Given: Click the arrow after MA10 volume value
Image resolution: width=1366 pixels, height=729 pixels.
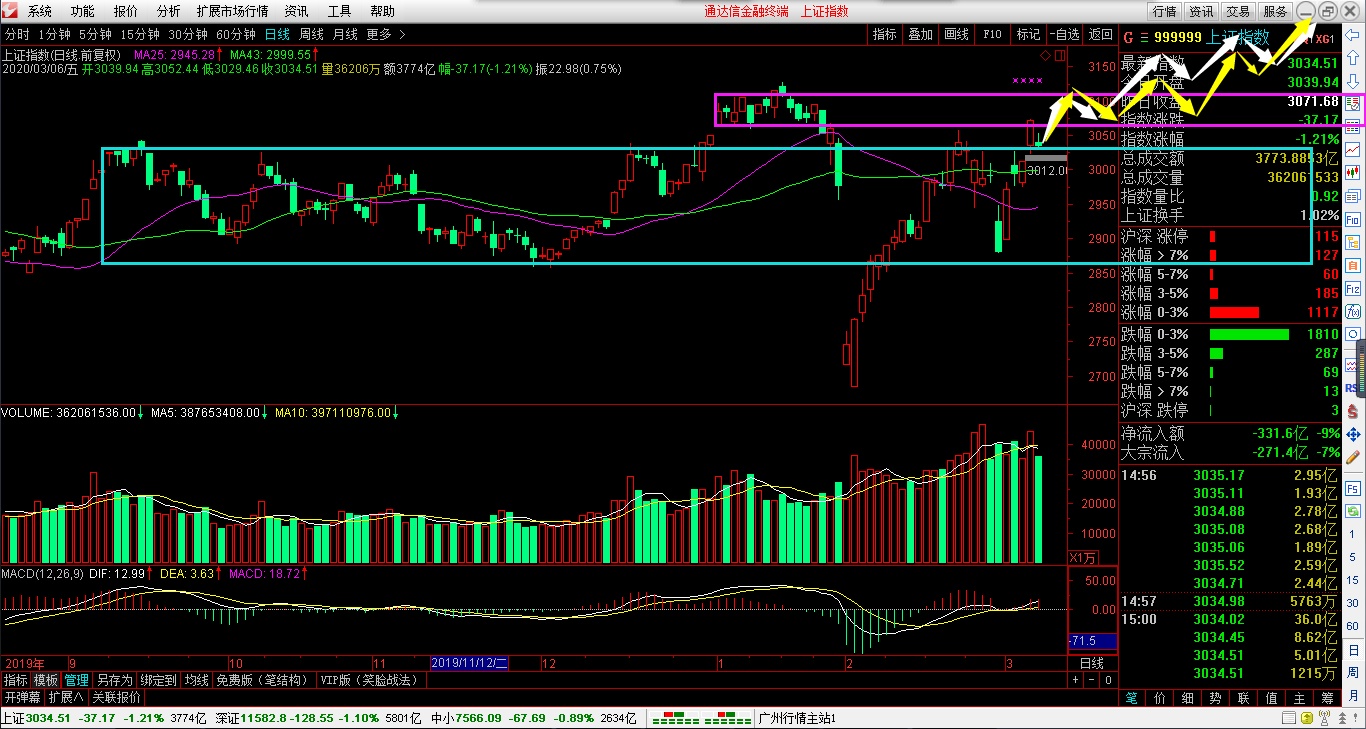Looking at the screenshot, I should pyautogui.click(x=397, y=412).
